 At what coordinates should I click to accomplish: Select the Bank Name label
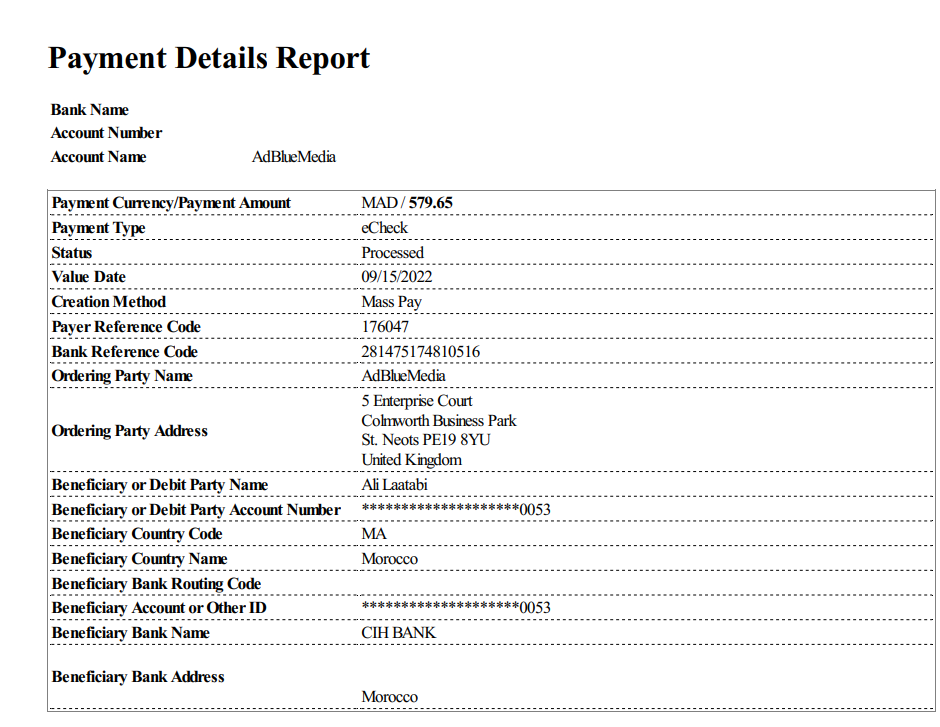click(x=90, y=110)
